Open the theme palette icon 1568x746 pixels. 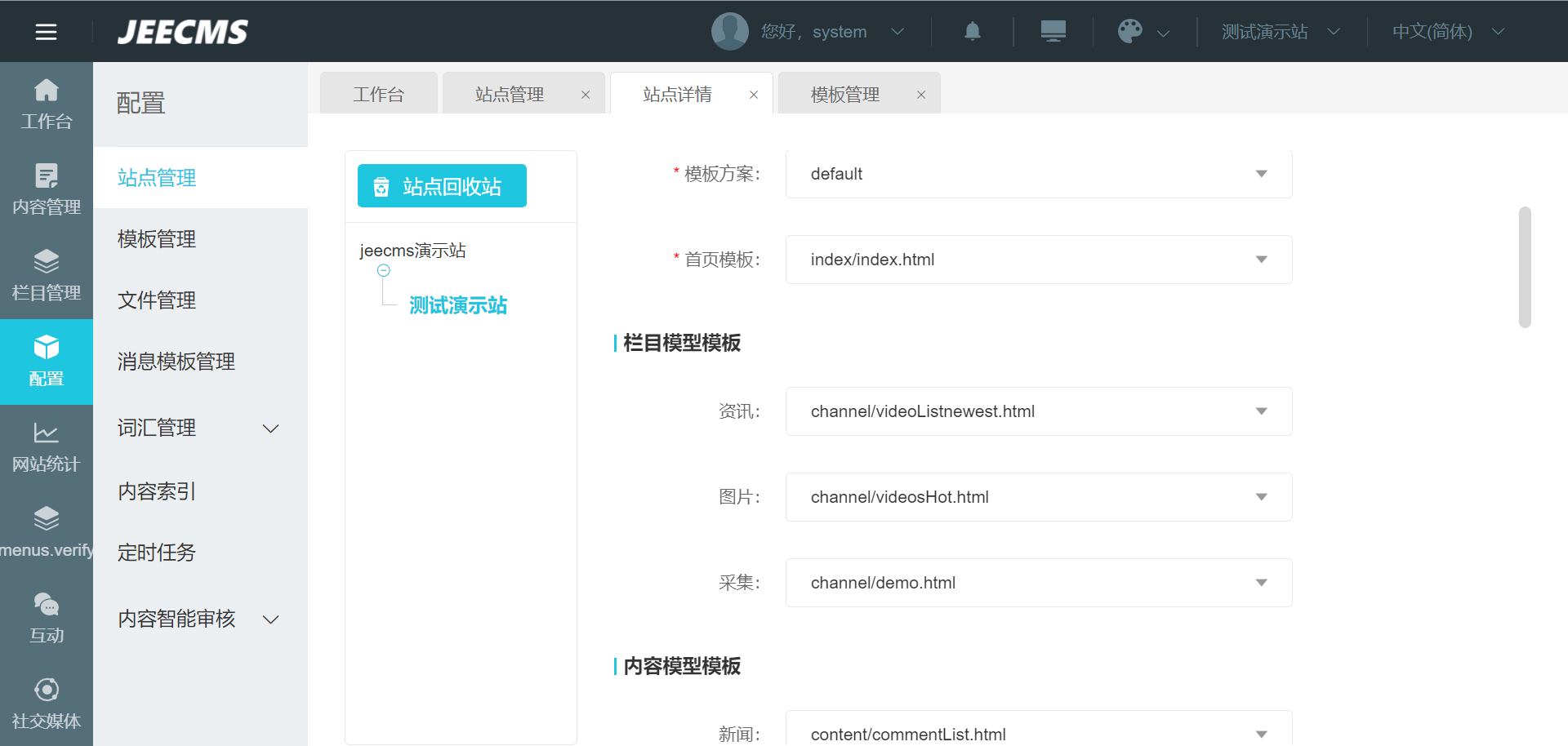tap(1130, 32)
